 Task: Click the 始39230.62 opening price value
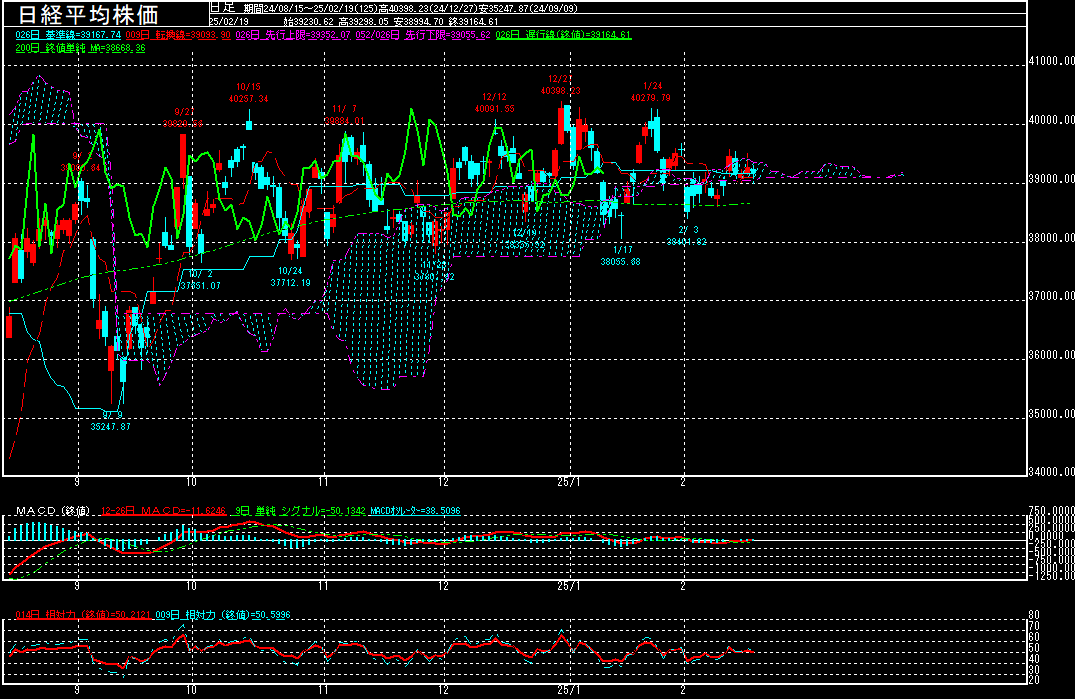[309, 22]
